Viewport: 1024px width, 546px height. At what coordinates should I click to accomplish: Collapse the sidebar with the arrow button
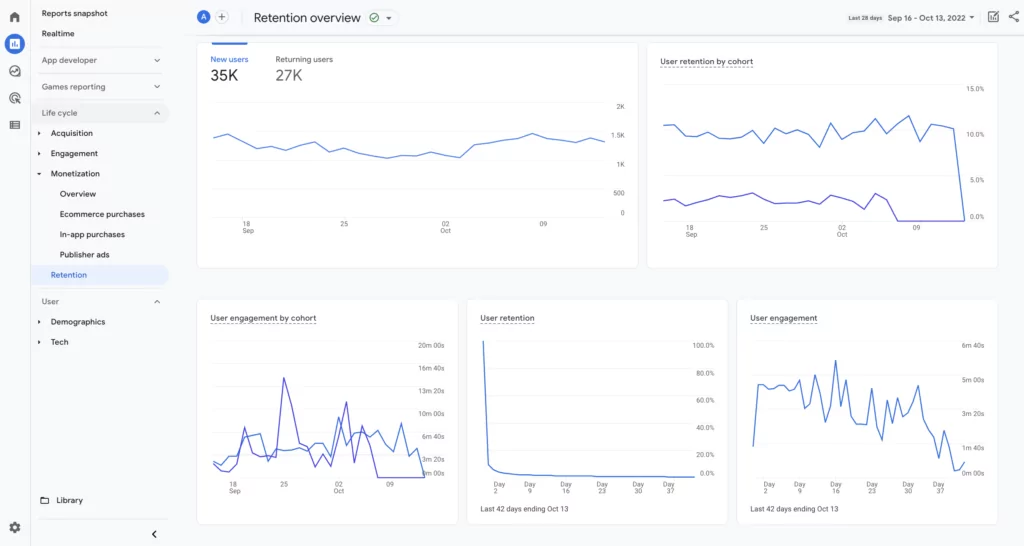pyautogui.click(x=154, y=534)
